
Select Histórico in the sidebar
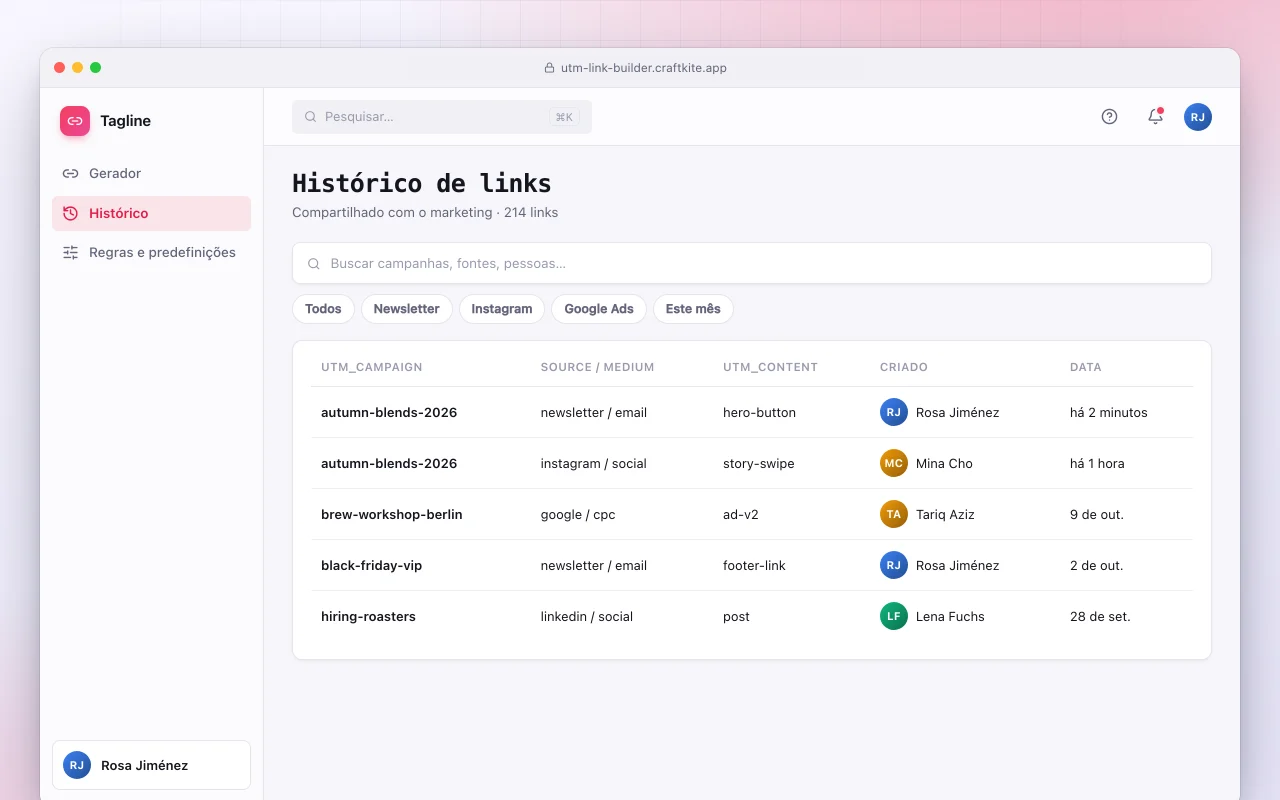151,213
